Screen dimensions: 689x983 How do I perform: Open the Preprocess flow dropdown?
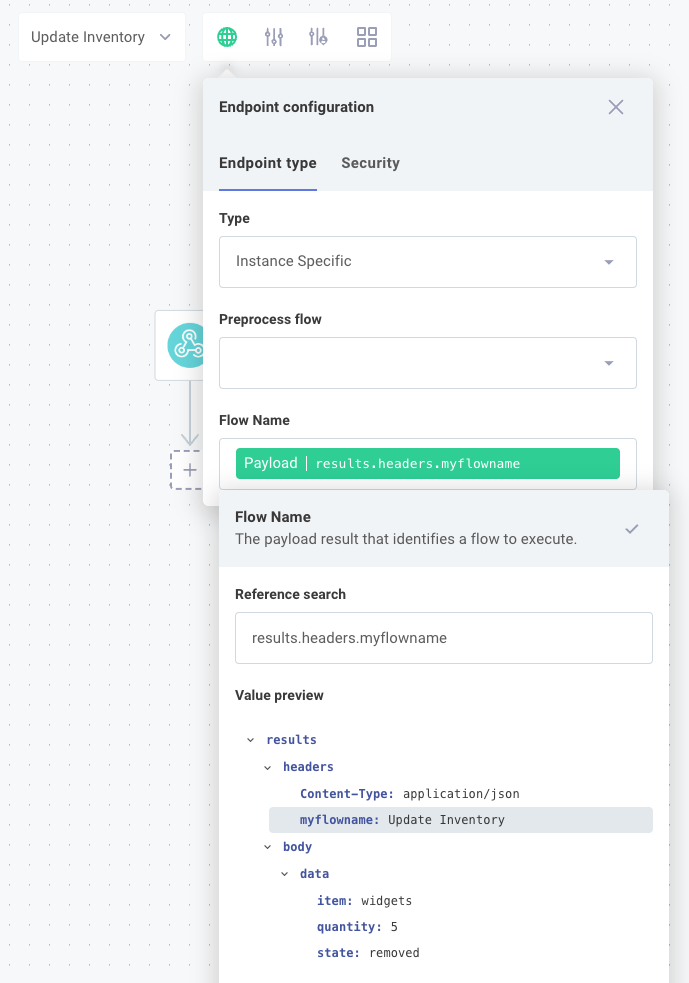click(427, 362)
